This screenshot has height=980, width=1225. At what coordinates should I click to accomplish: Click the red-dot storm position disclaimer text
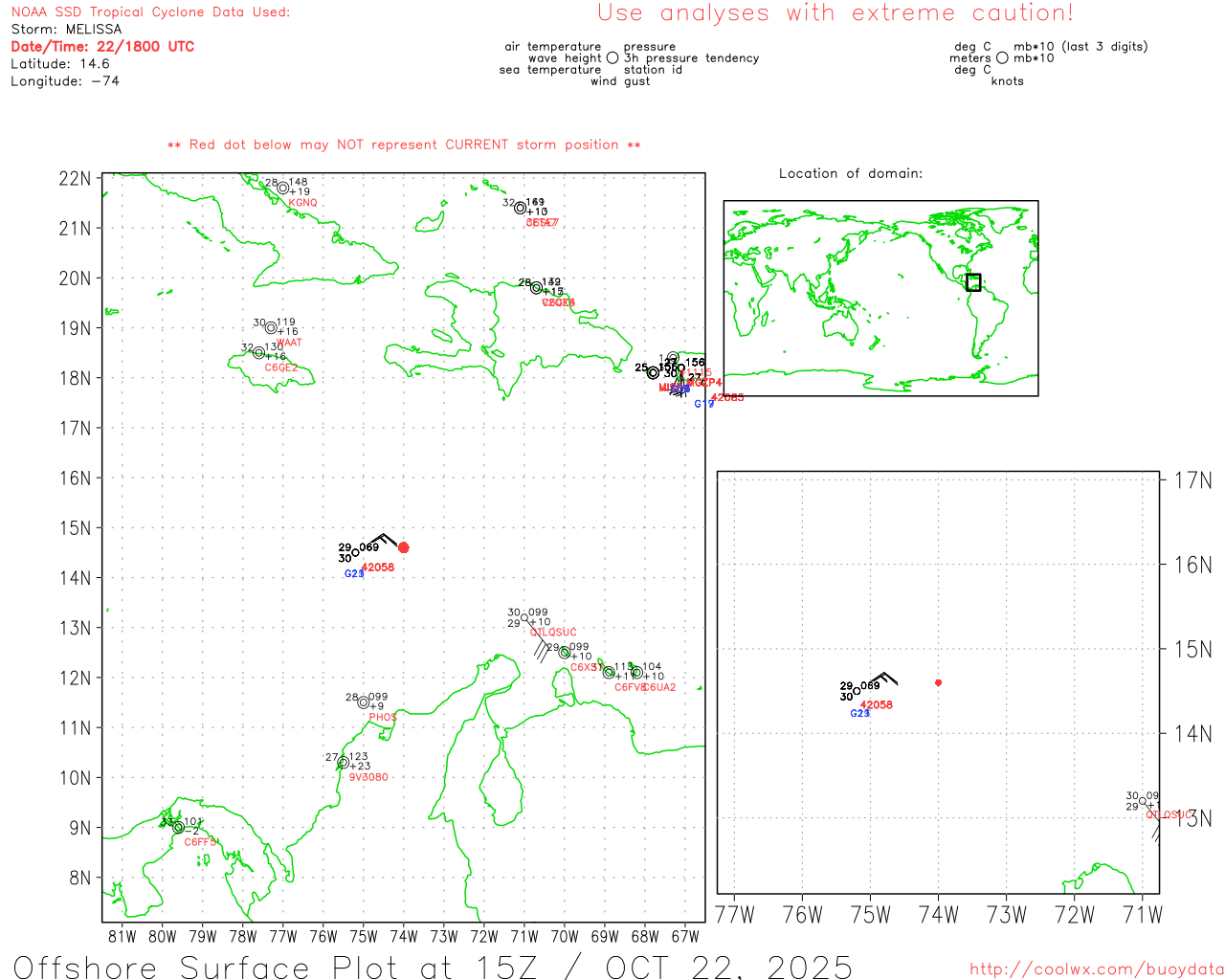[x=404, y=145]
